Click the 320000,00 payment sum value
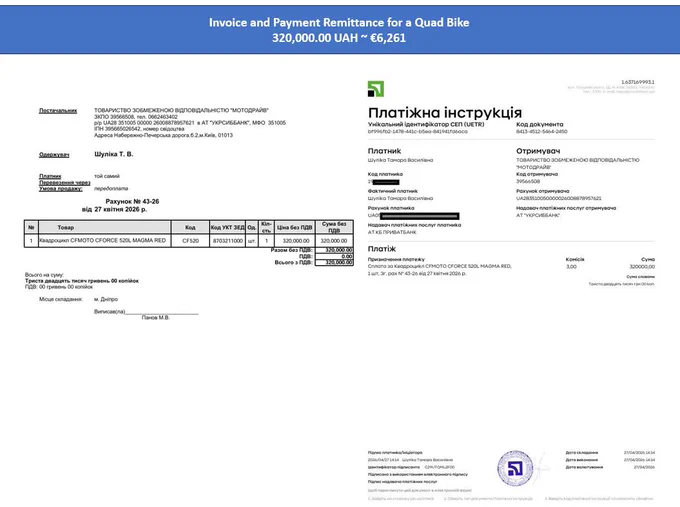The image size is (680, 507). pos(642,267)
